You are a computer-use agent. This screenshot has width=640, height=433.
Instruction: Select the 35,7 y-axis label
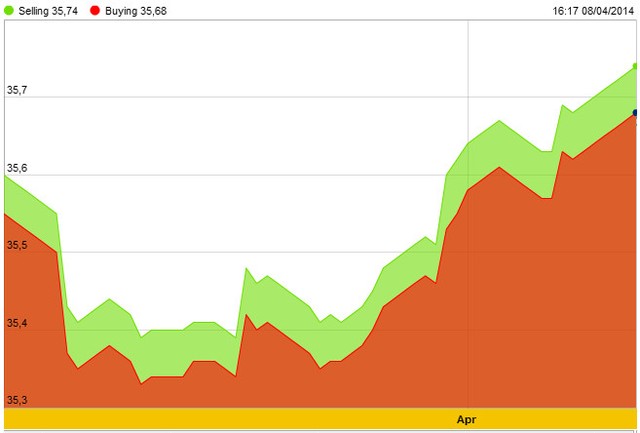(x=16, y=91)
